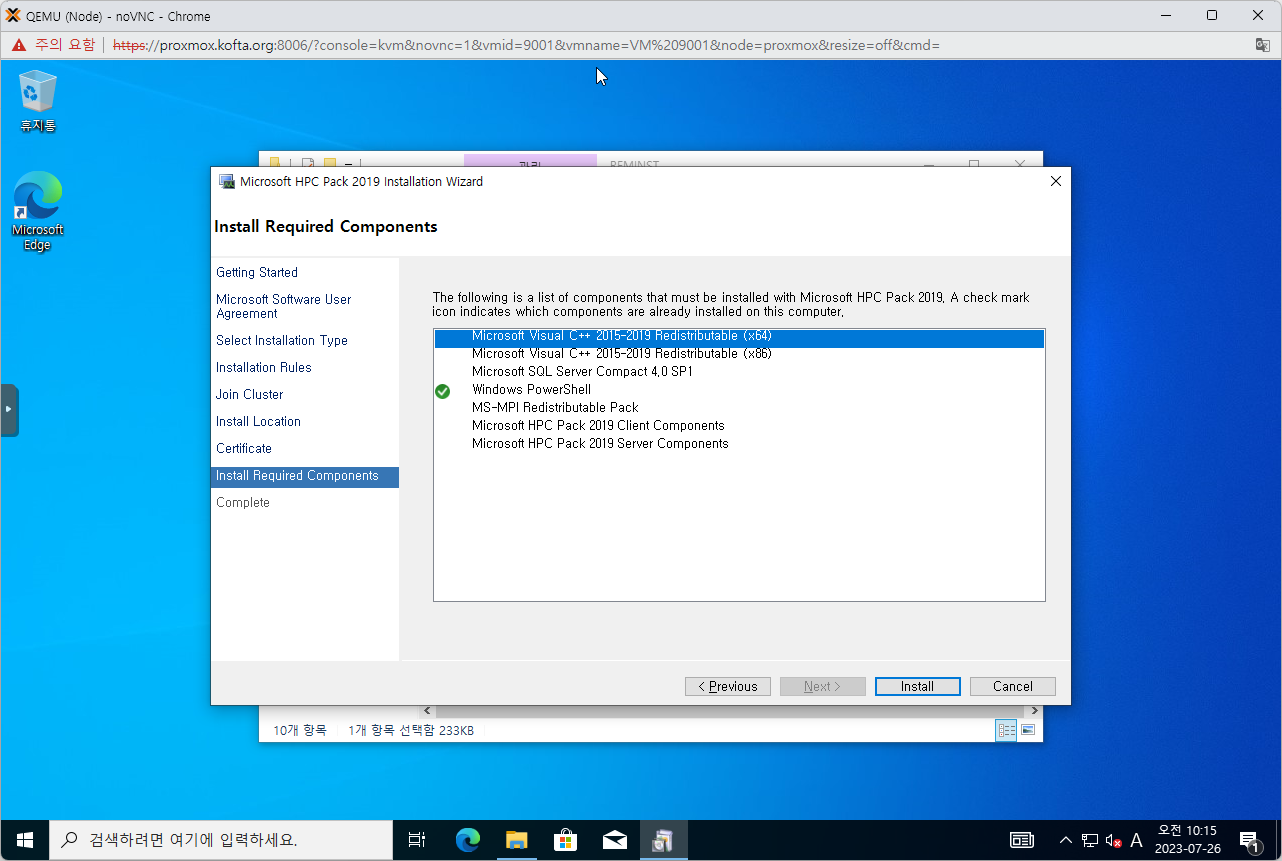Open File Explorer from the taskbar

point(516,840)
